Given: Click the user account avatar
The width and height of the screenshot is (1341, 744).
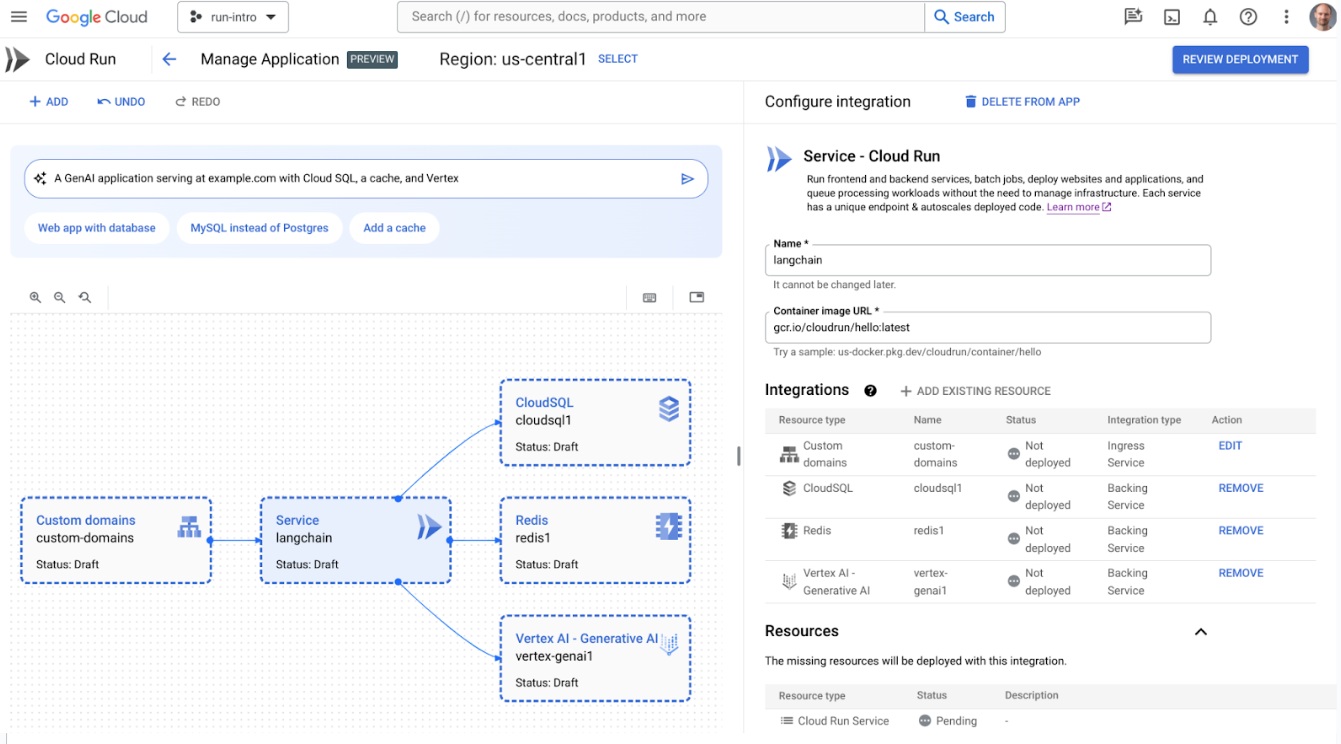Looking at the screenshot, I should coord(1323,17).
